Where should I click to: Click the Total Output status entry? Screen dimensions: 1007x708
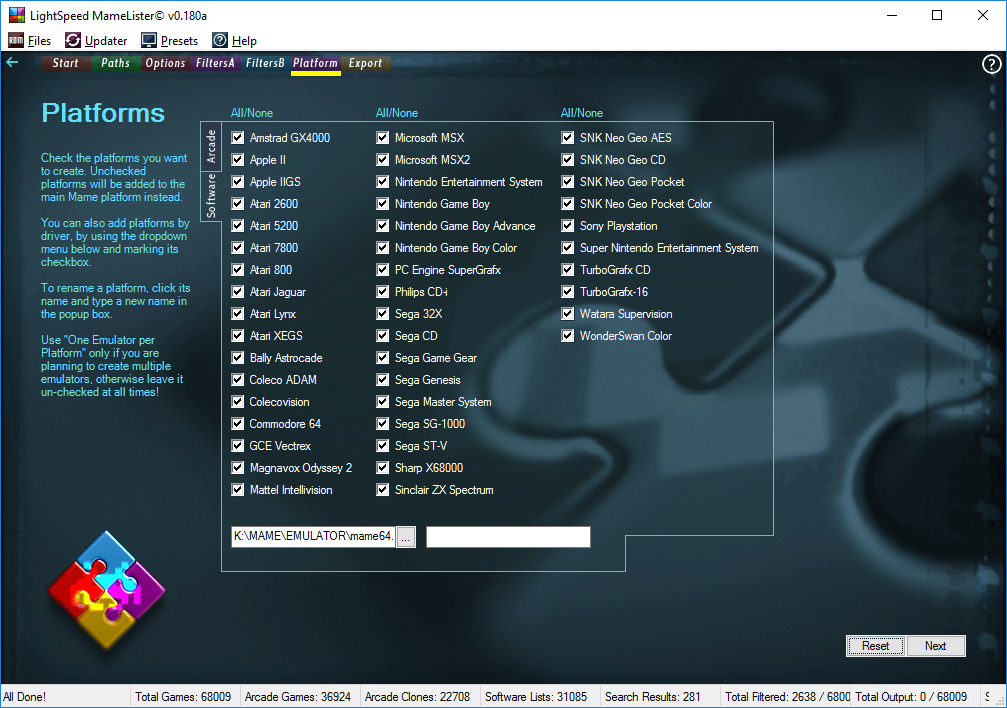tap(911, 697)
